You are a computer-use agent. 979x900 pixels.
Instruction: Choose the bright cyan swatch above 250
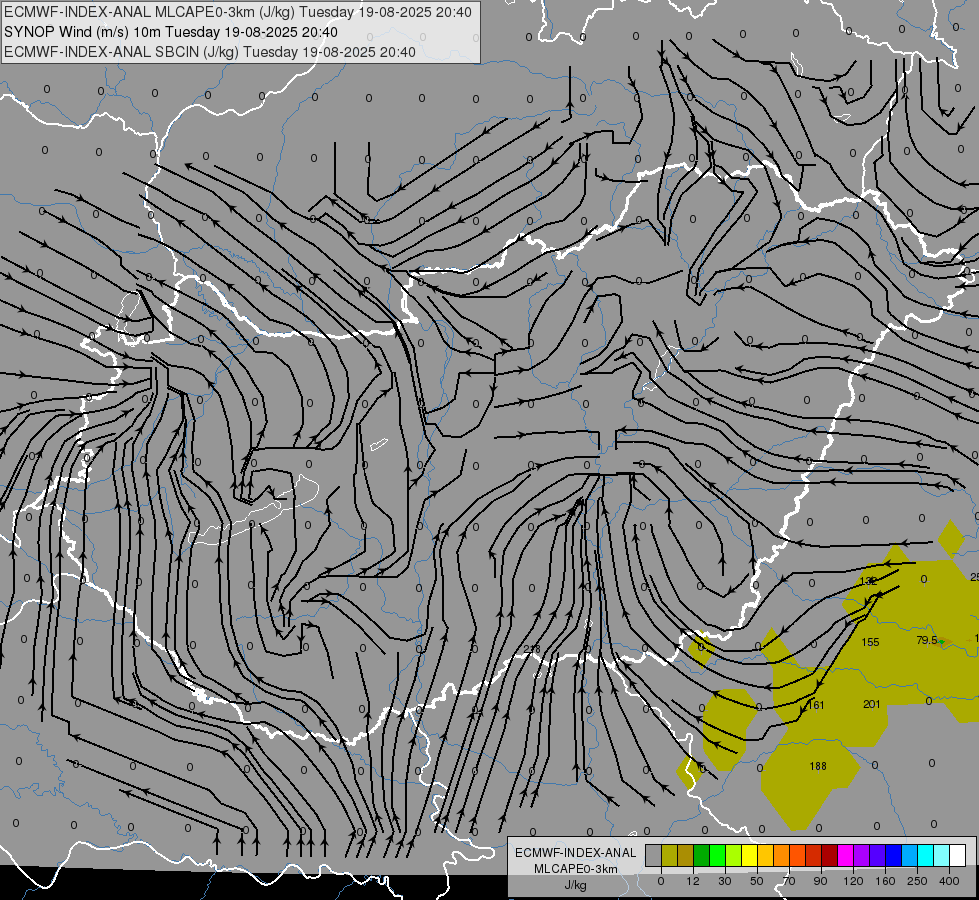926,855
